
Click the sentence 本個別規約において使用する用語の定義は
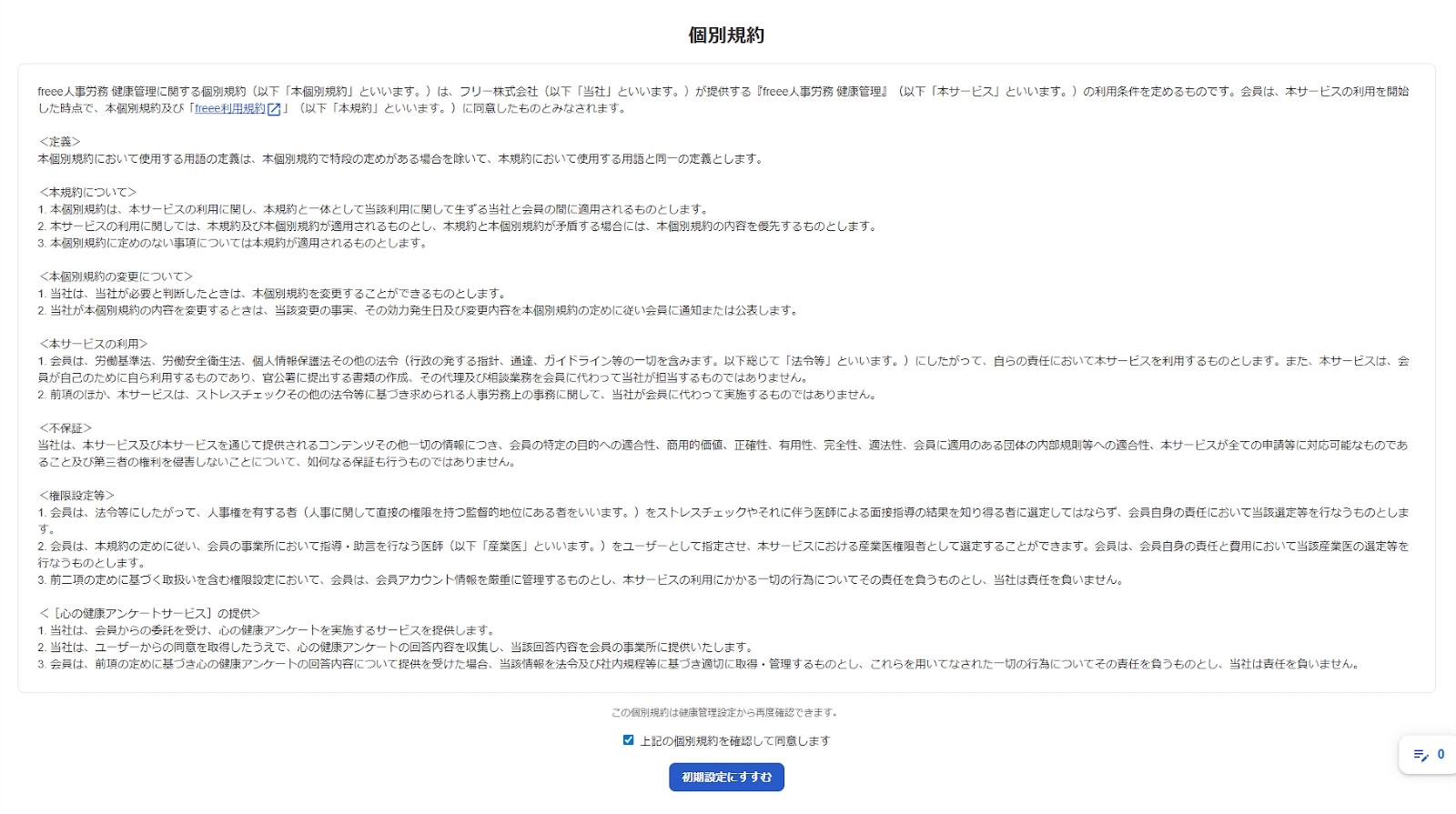coord(401,159)
